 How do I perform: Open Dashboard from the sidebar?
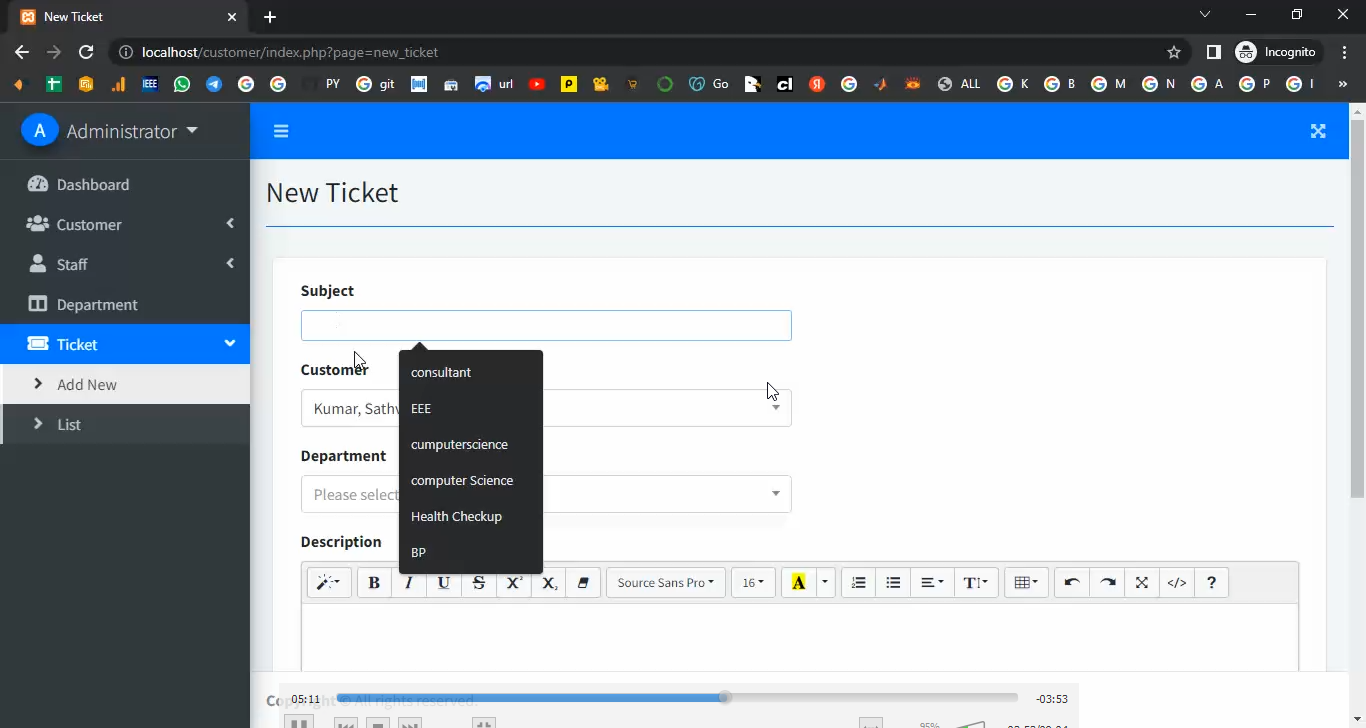[x=93, y=185]
